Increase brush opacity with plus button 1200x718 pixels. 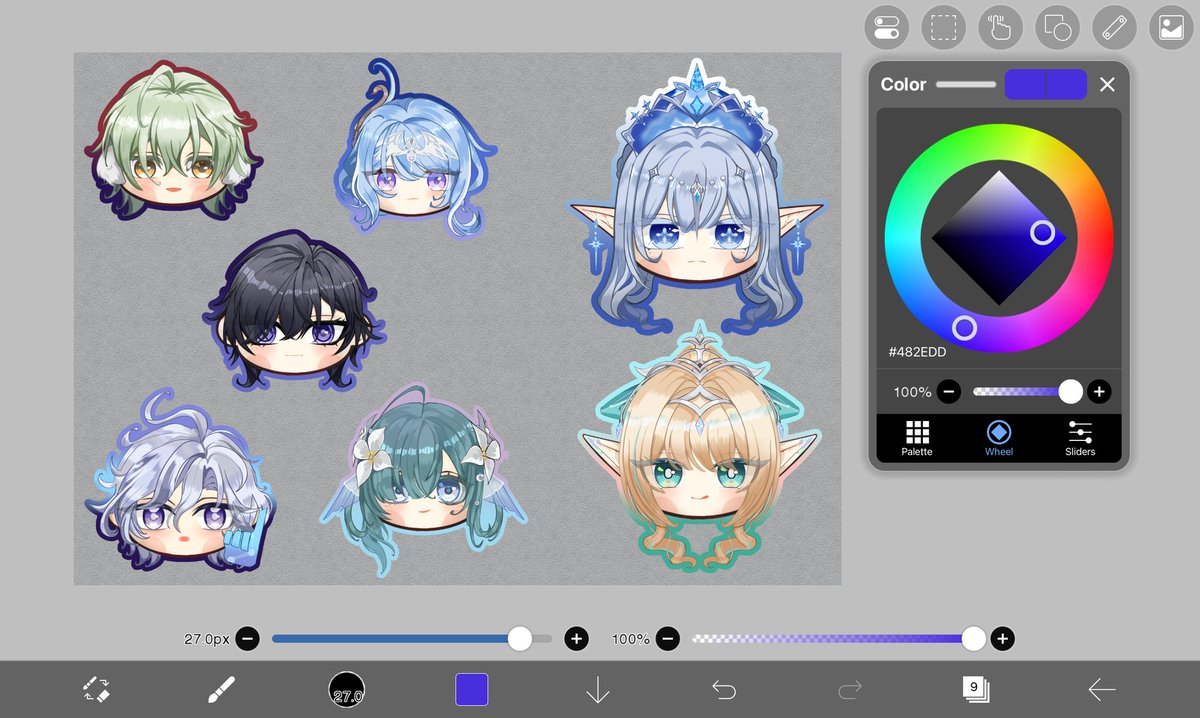pyautogui.click(x=1003, y=638)
